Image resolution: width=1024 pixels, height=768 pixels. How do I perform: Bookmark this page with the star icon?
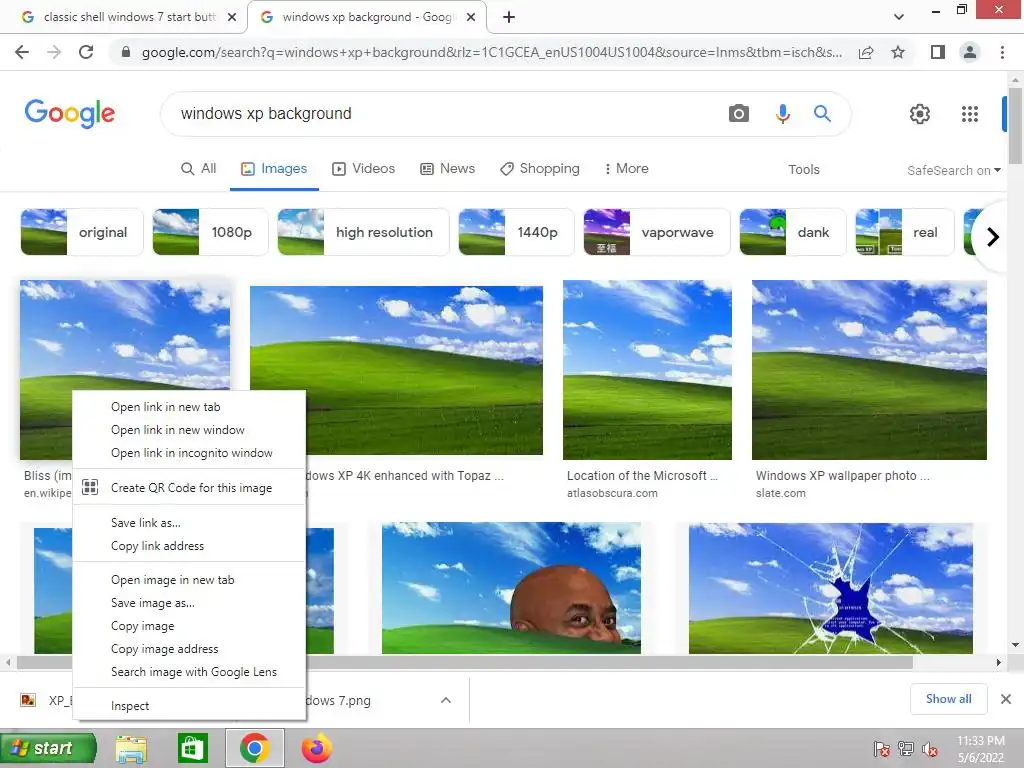(898, 52)
